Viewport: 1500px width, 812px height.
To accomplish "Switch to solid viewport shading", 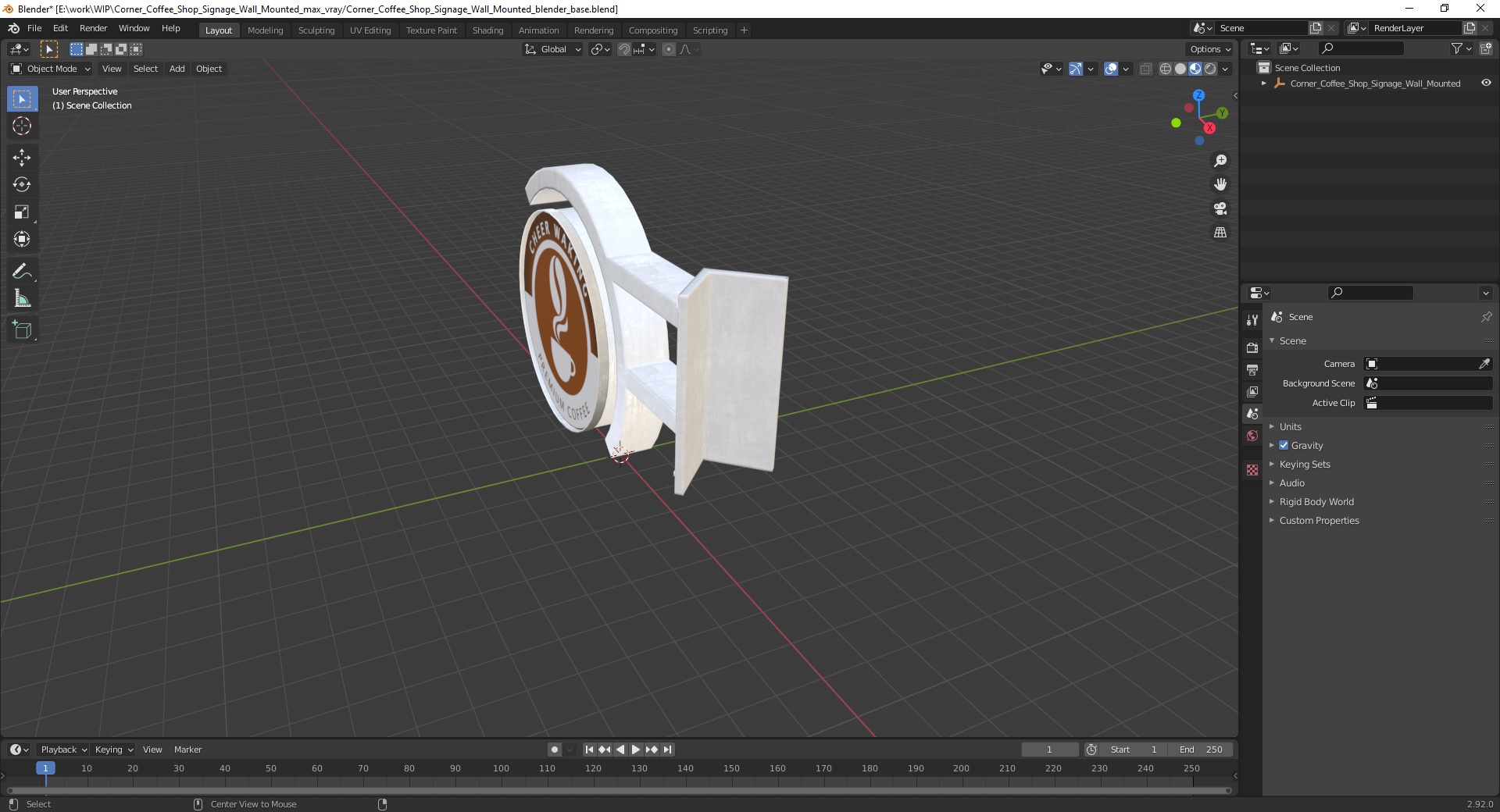I will (x=1180, y=69).
